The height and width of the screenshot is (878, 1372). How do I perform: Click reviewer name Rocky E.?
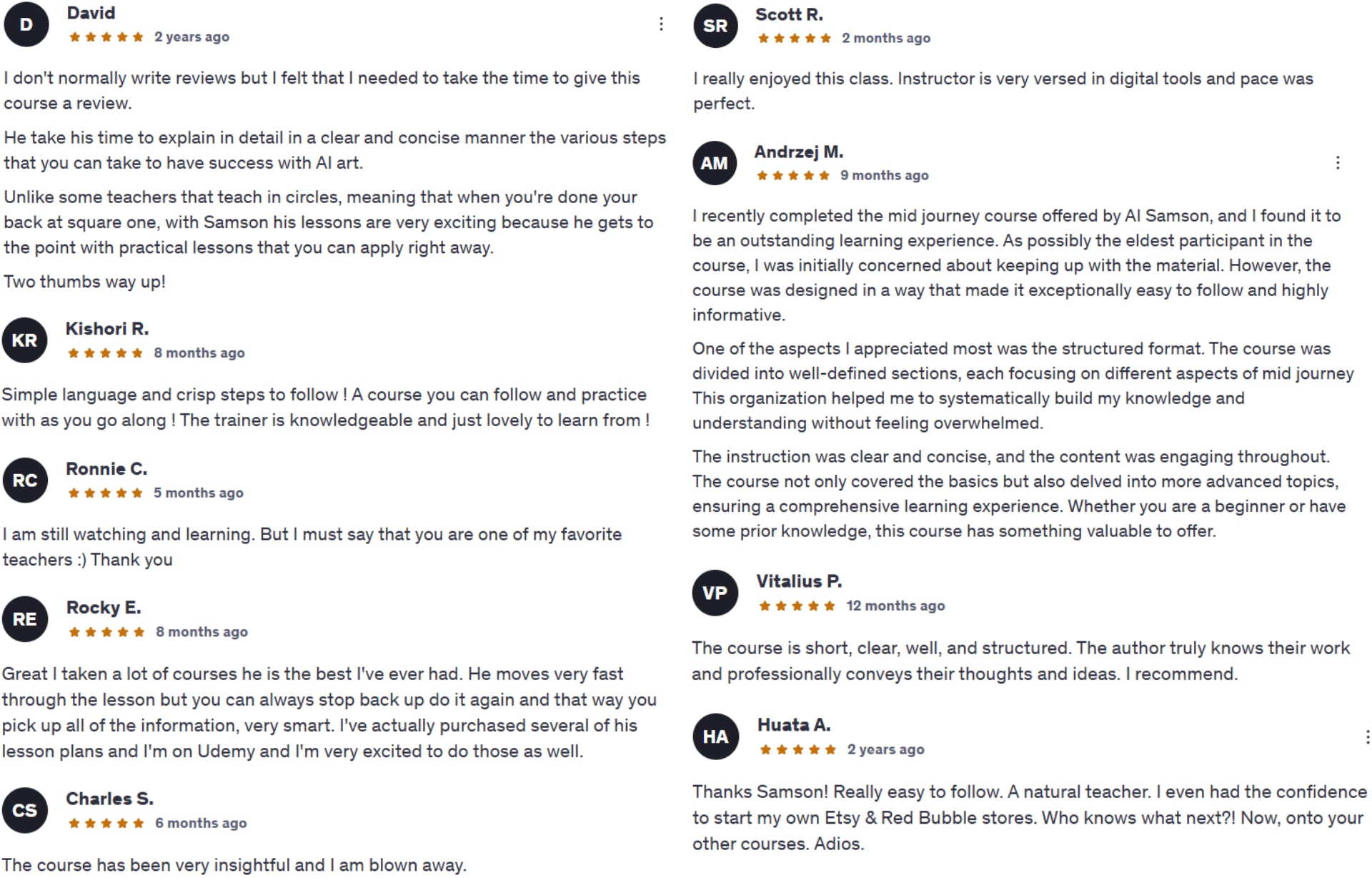coord(104,608)
